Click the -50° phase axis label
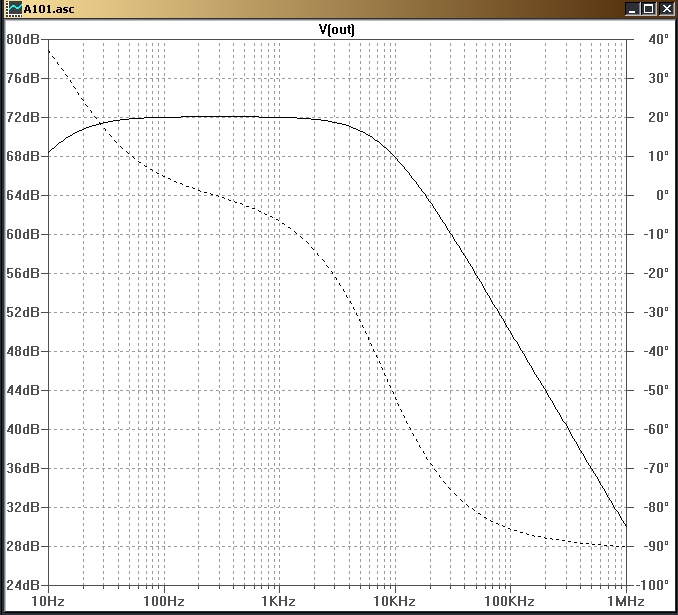This screenshot has height=615, width=678. coord(656,390)
